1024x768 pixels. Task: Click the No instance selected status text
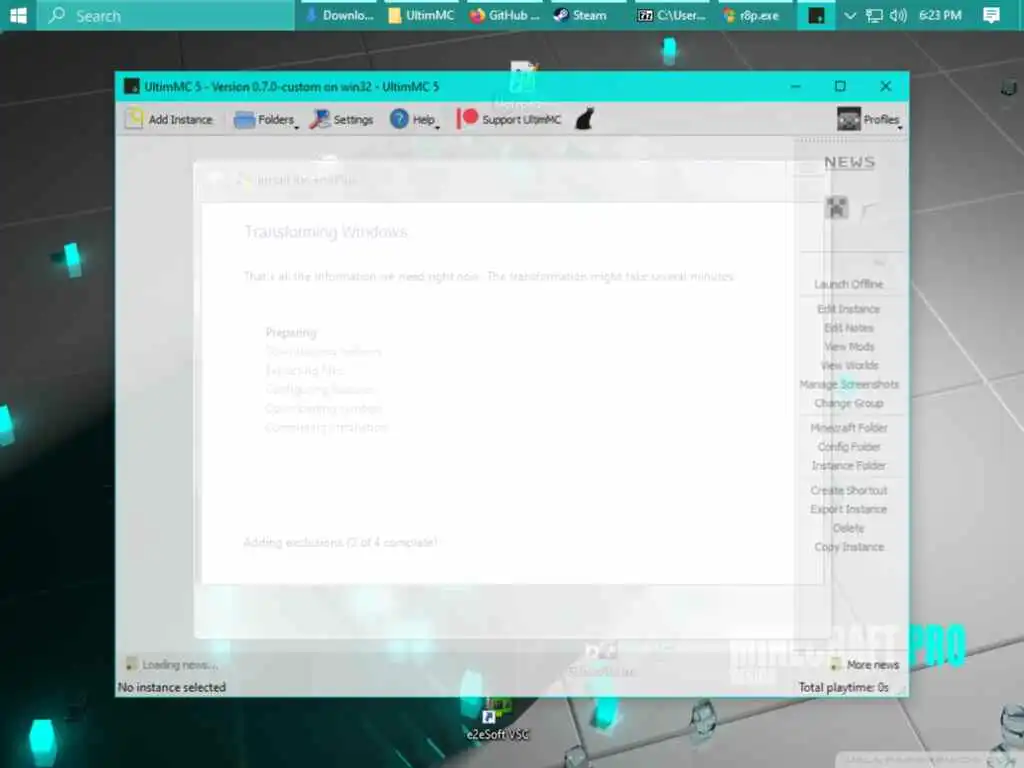click(172, 688)
